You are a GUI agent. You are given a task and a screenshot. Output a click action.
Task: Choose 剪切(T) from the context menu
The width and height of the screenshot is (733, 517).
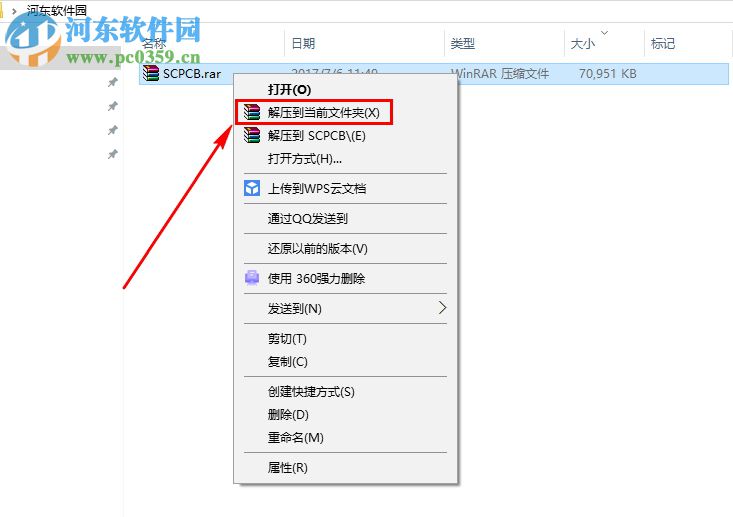(345, 338)
